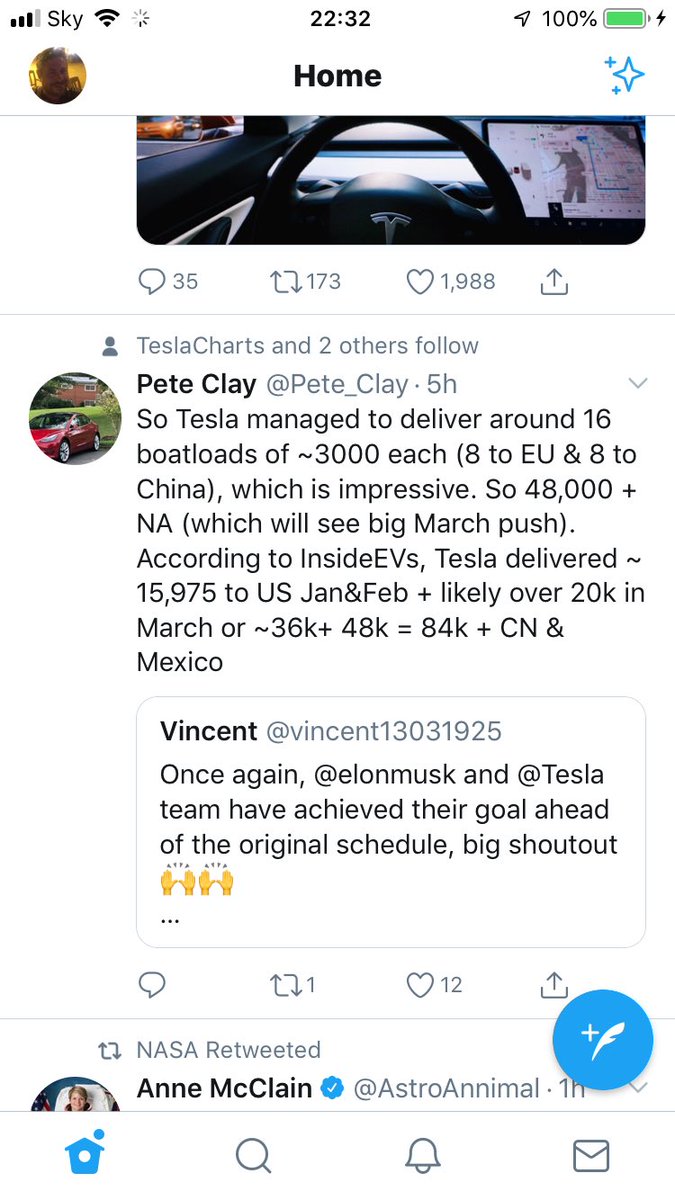Reply to the tweet with 35 comments
The height and width of the screenshot is (1200, 675).
151,282
